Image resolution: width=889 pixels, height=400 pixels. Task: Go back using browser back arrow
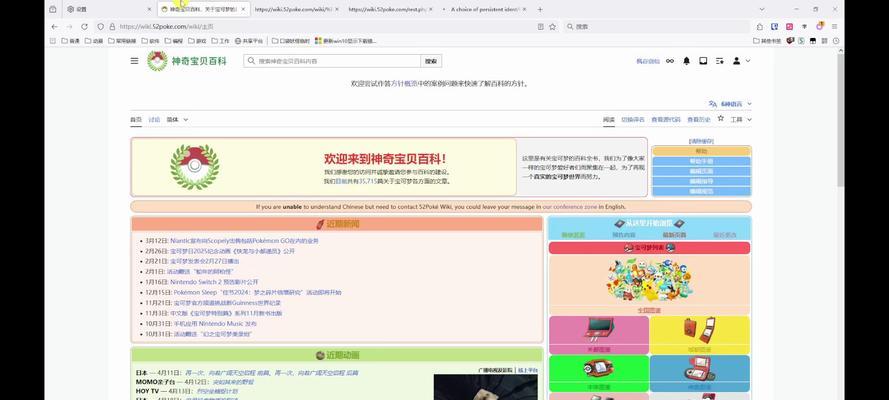click(x=54, y=27)
